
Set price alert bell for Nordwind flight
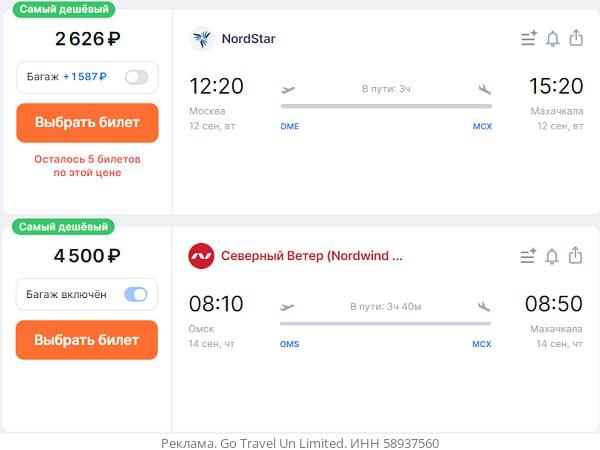click(x=553, y=256)
